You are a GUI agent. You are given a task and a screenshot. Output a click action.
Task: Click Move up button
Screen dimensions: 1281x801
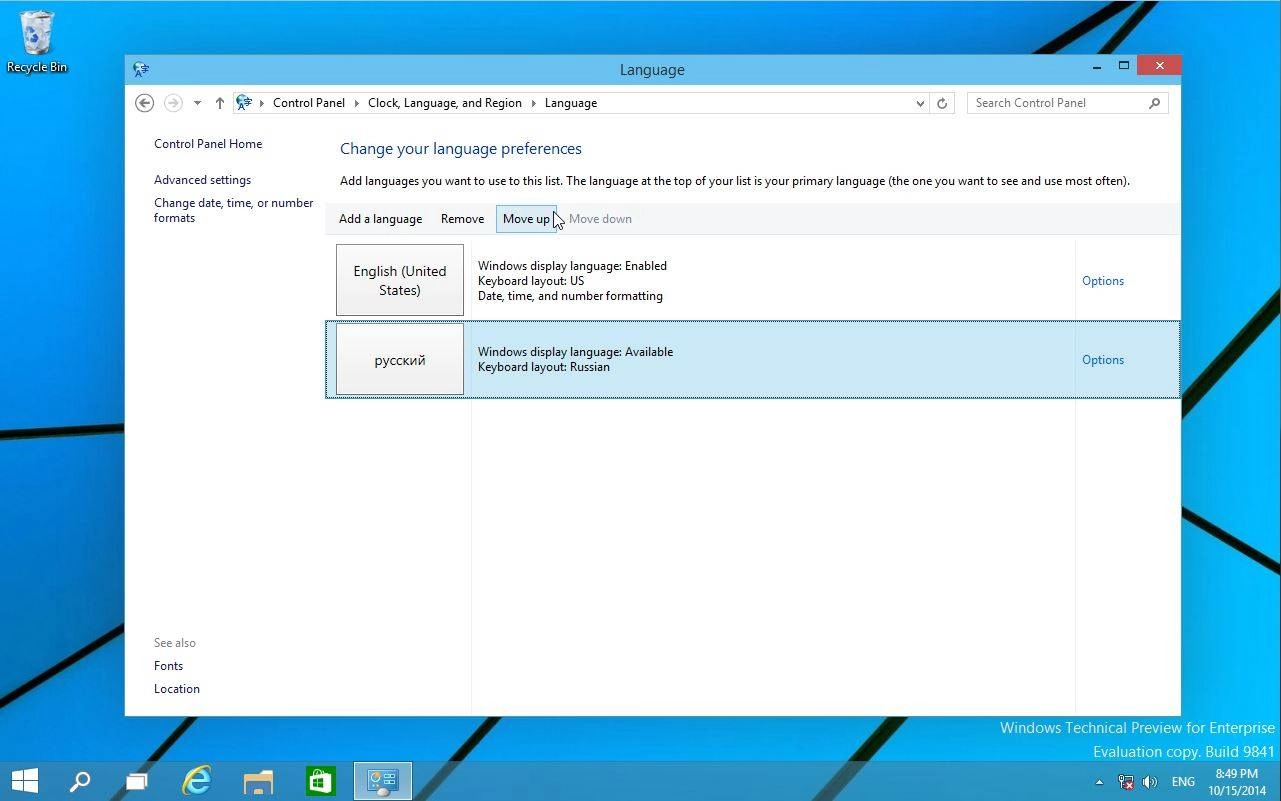pos(526,219)
